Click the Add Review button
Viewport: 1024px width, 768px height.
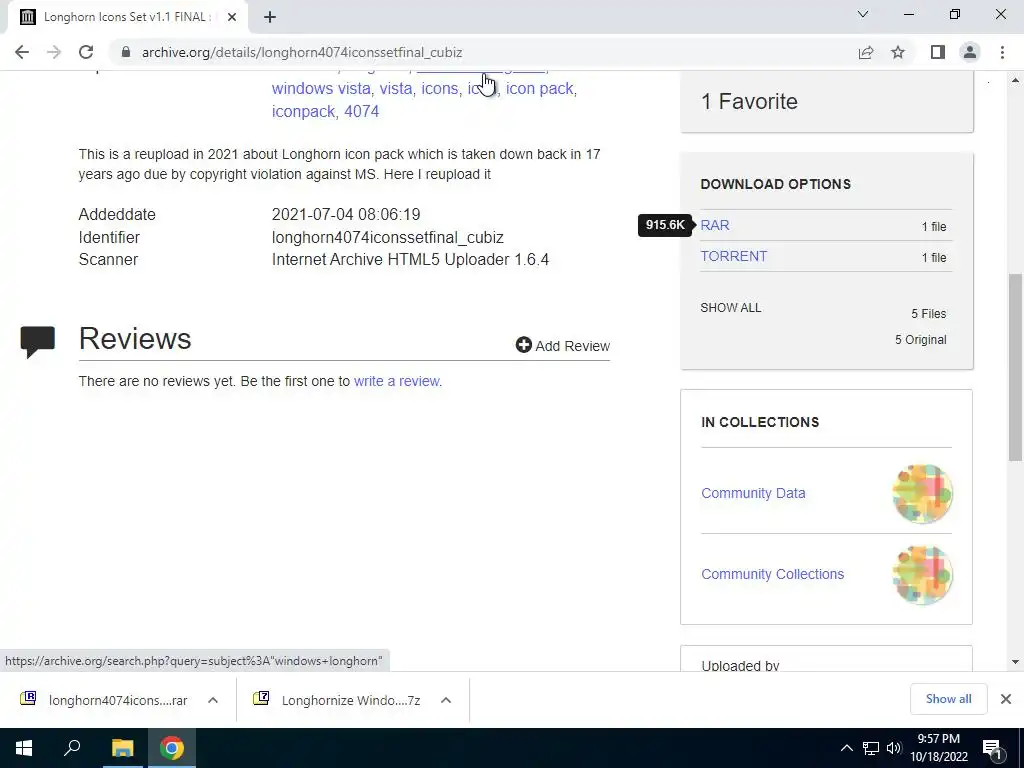click(562, 345)
